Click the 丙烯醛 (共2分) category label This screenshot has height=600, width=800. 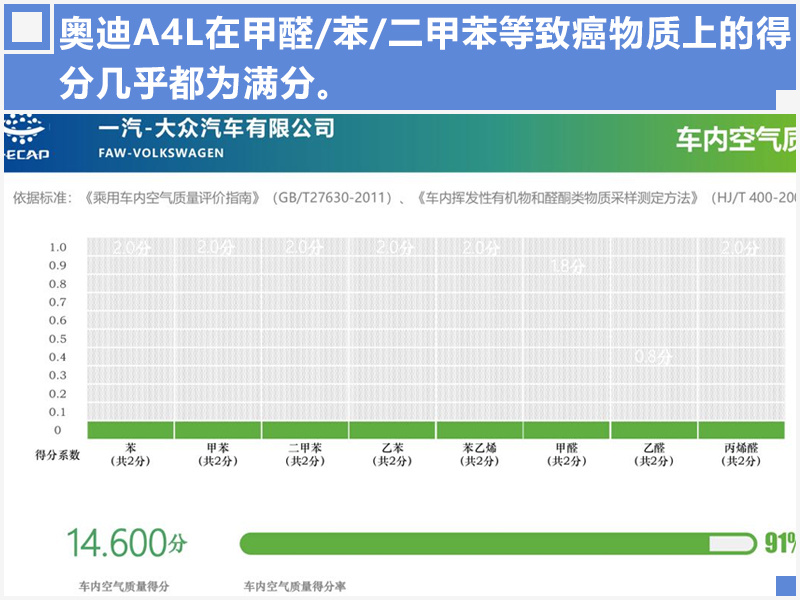(741, 455)
